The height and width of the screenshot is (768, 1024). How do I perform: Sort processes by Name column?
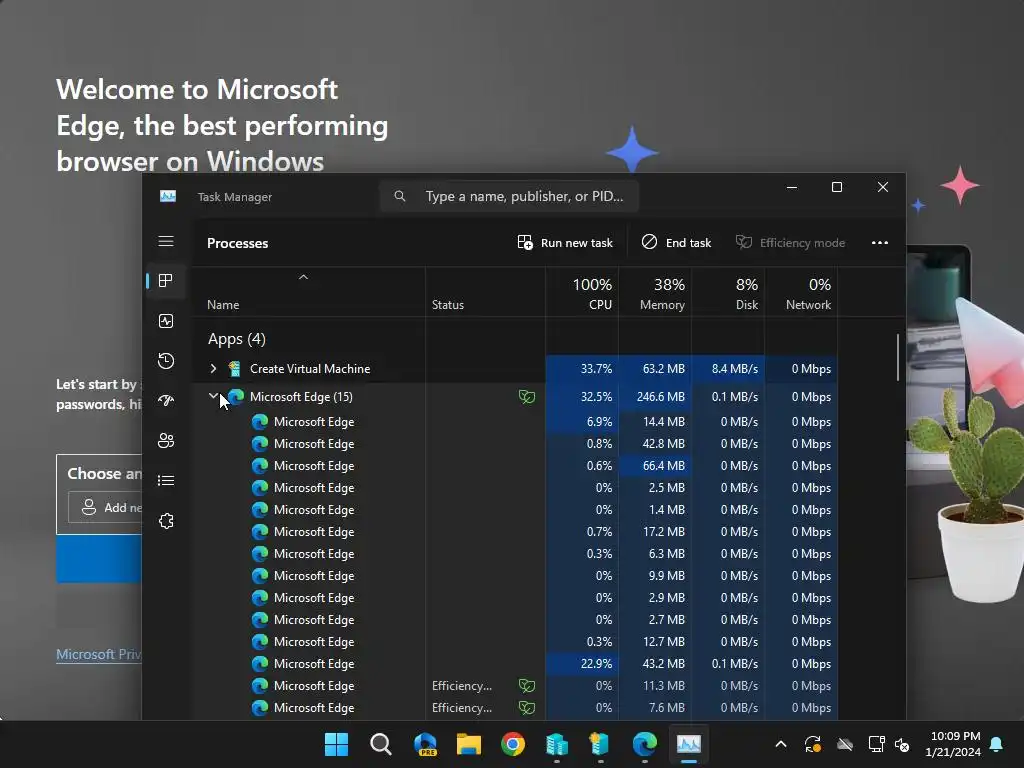[x=308, y=293]
